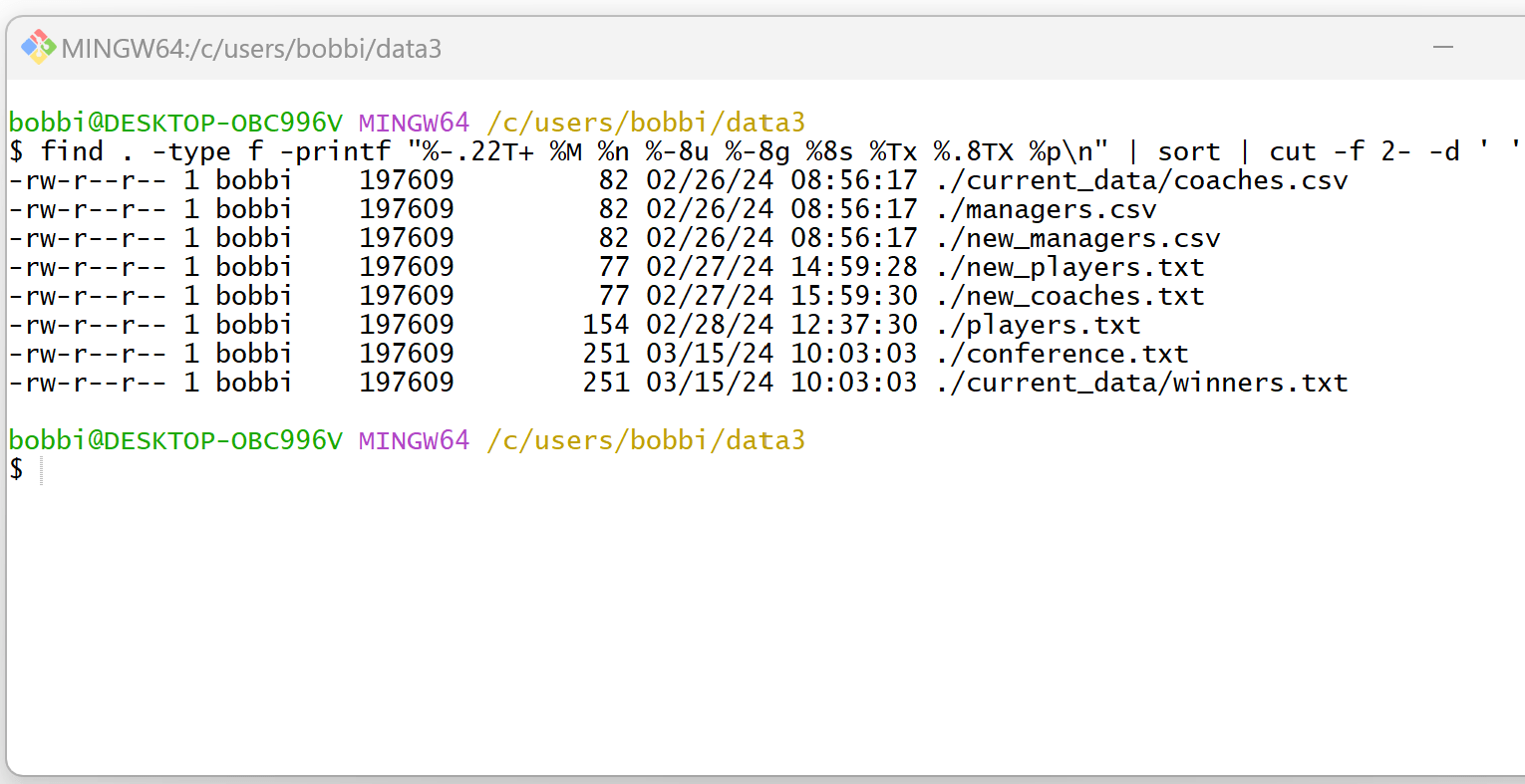
Task: Select the conference.txt file path
Action: 1062,354
